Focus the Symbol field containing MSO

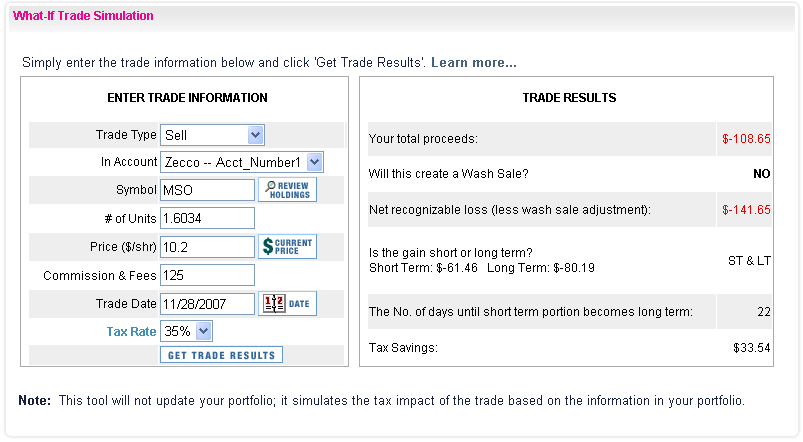207,190
